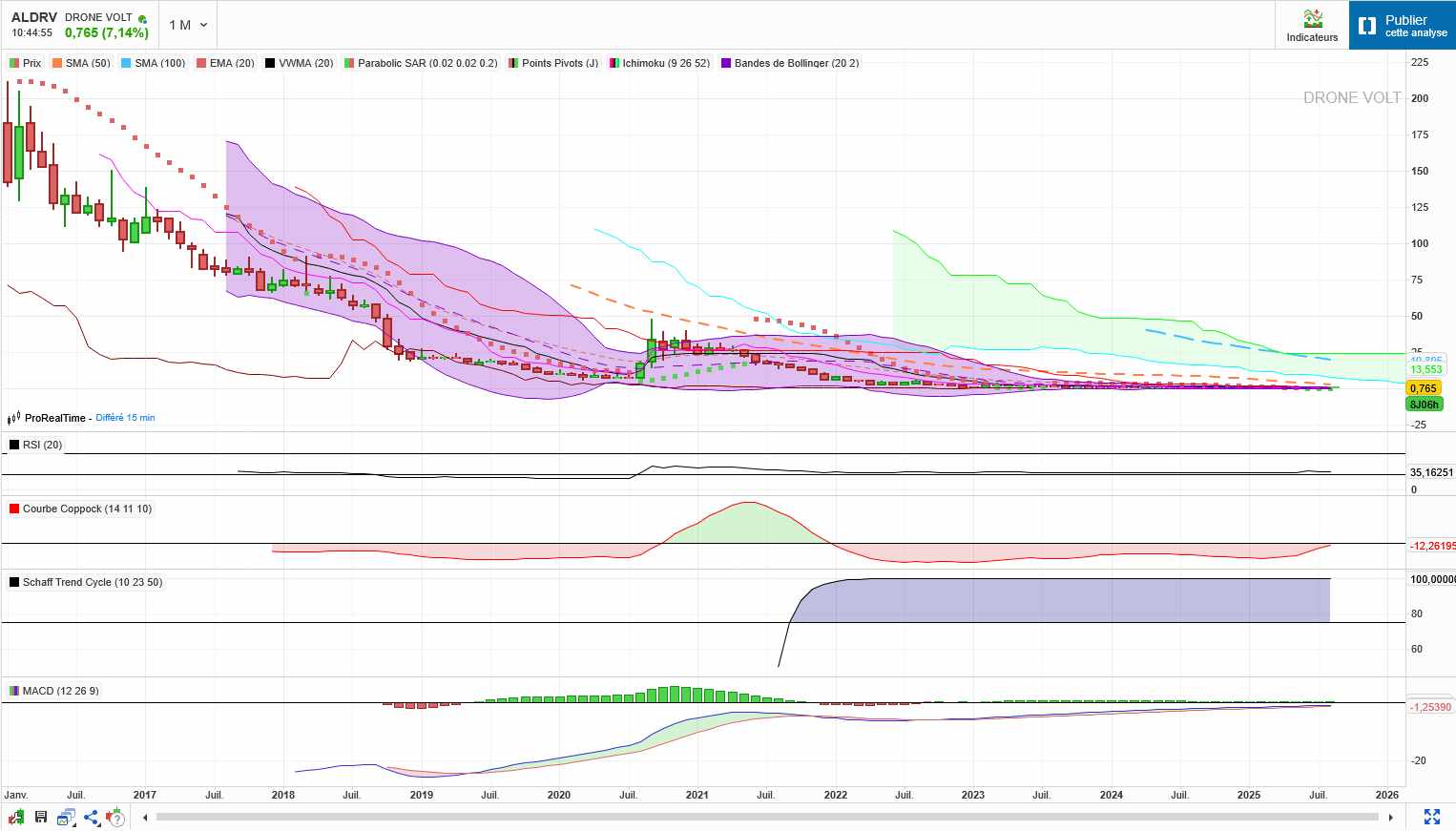Click the black VWMA (20) color swatch
Viewport: 1456px width, 831px height.
(270, 63)
